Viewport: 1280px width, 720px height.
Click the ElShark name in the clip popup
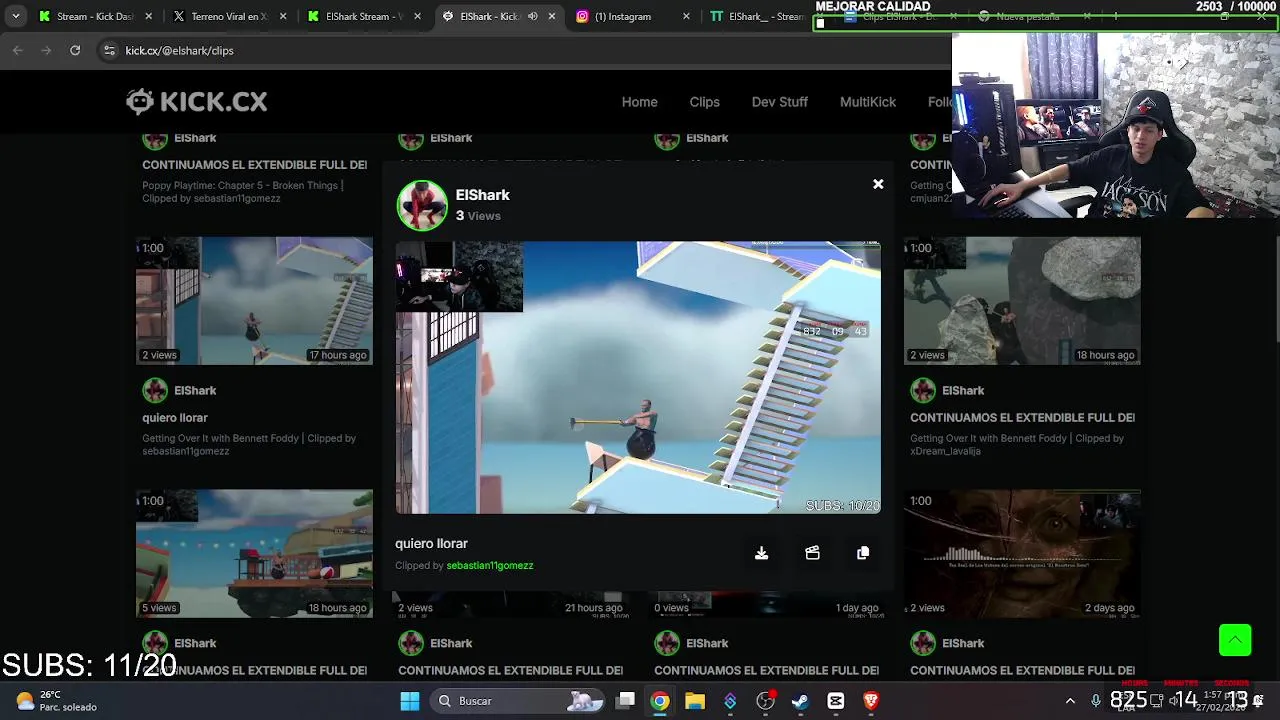click(482, 195)
